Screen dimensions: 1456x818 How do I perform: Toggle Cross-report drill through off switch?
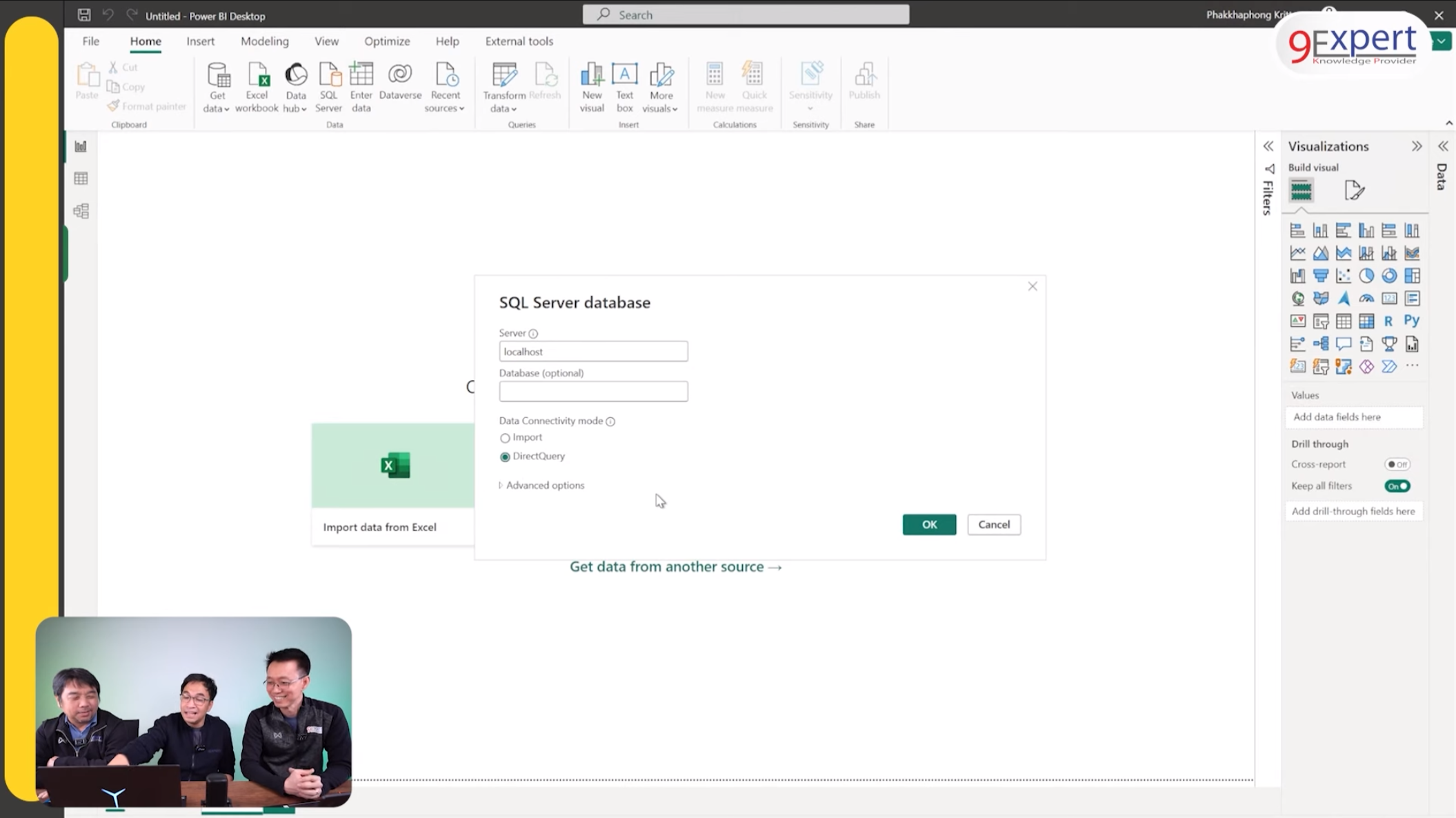click(1397, 464)
